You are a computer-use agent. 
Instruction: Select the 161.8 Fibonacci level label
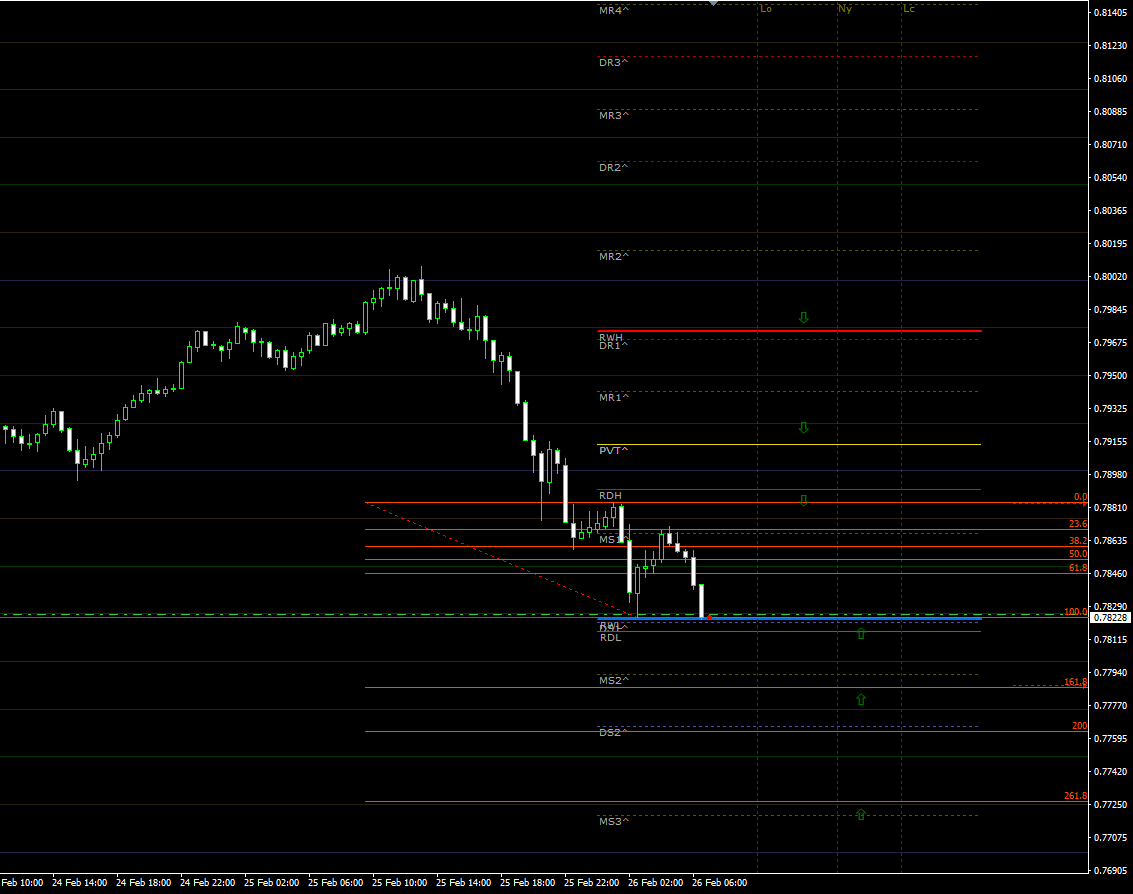click(1076, 682)
